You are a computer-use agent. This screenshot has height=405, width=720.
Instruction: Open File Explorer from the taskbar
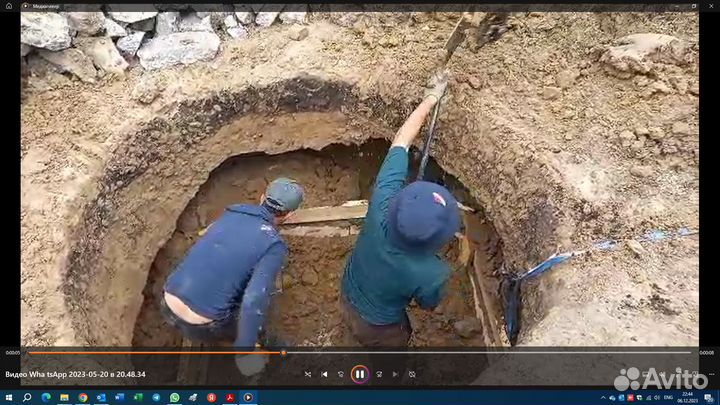click(64, 397)
